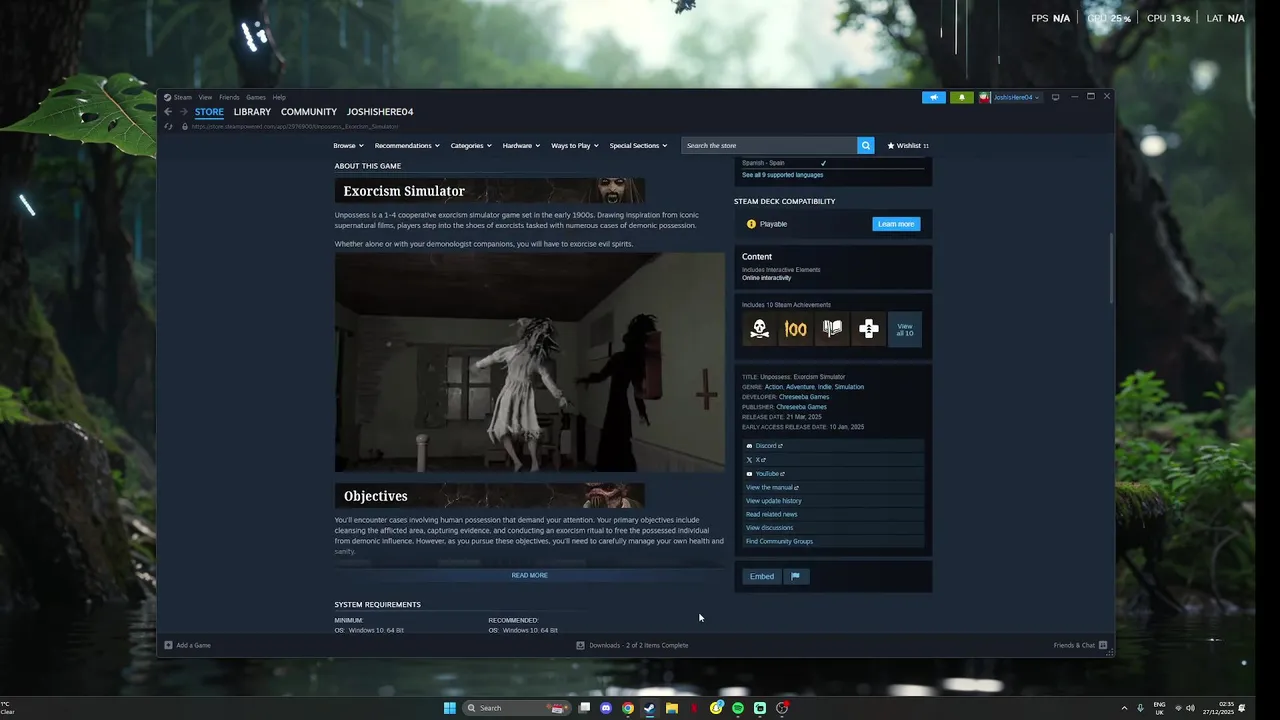
Task: Open the Discord external link
Action: (x=765, y=446)
